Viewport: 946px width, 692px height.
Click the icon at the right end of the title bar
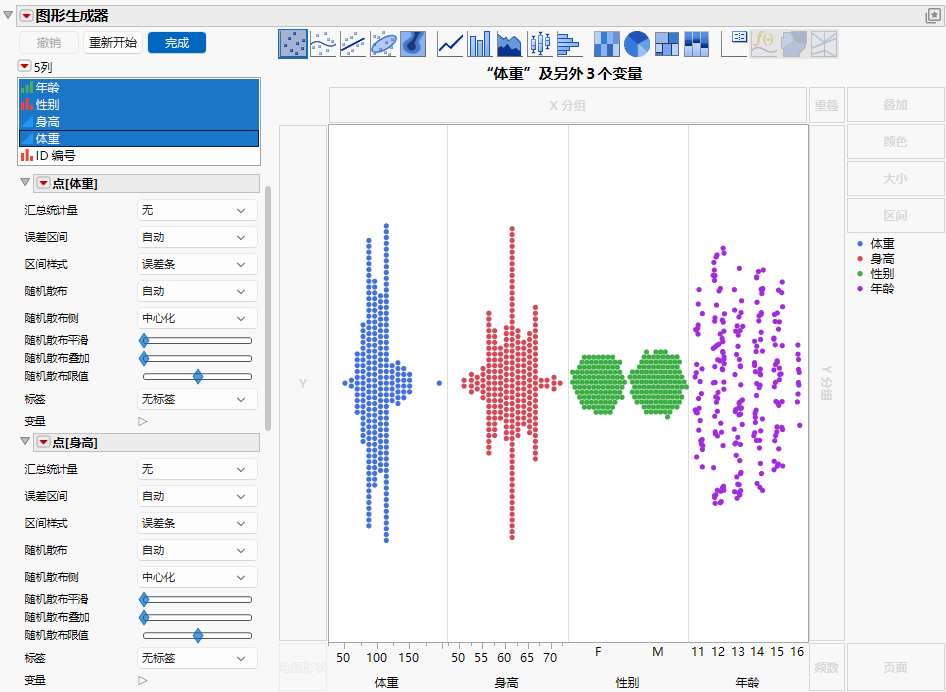(933, 16)
